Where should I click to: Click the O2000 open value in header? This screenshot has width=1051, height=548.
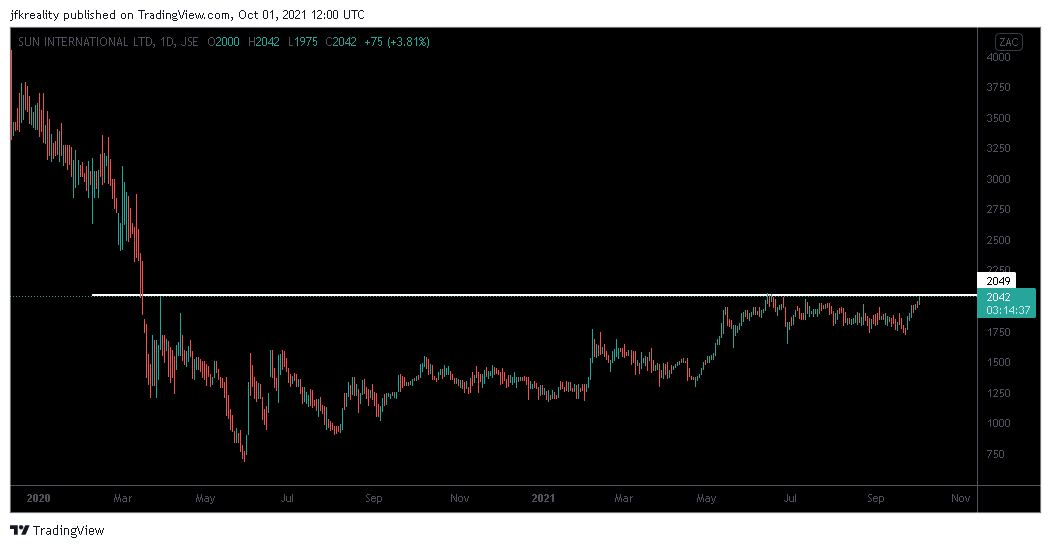223,42
